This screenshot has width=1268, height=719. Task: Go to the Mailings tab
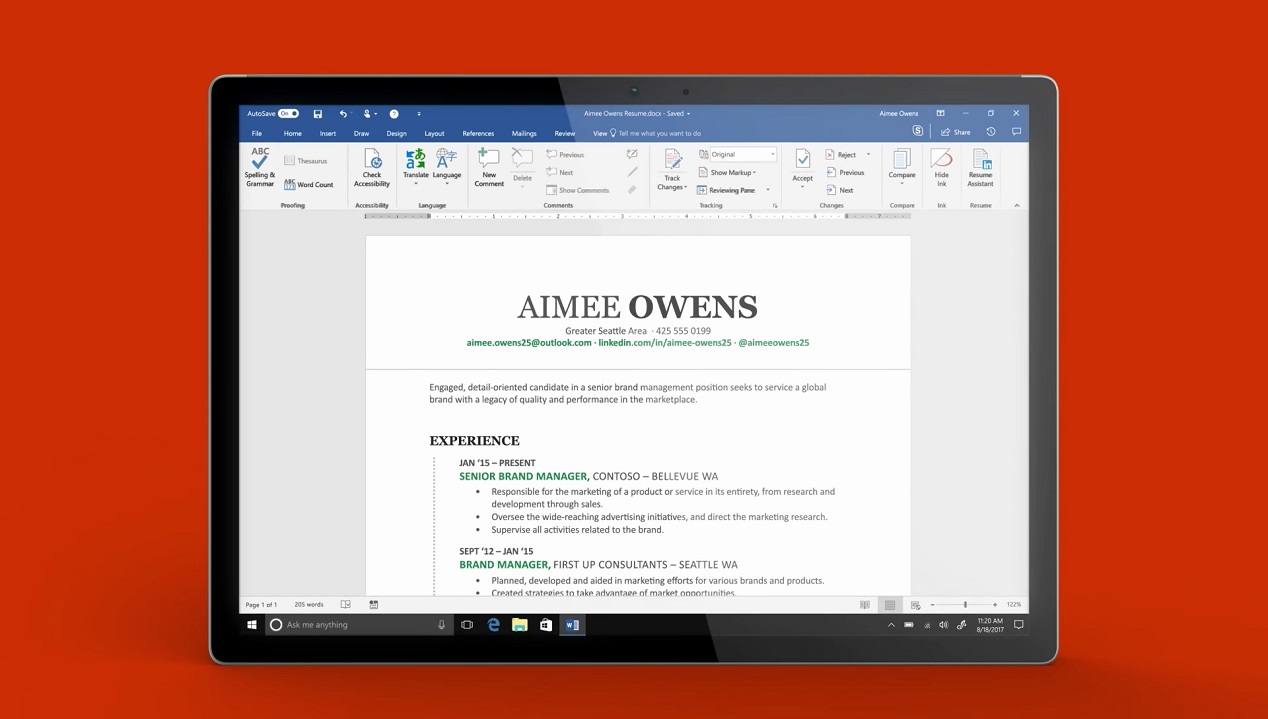524,133
